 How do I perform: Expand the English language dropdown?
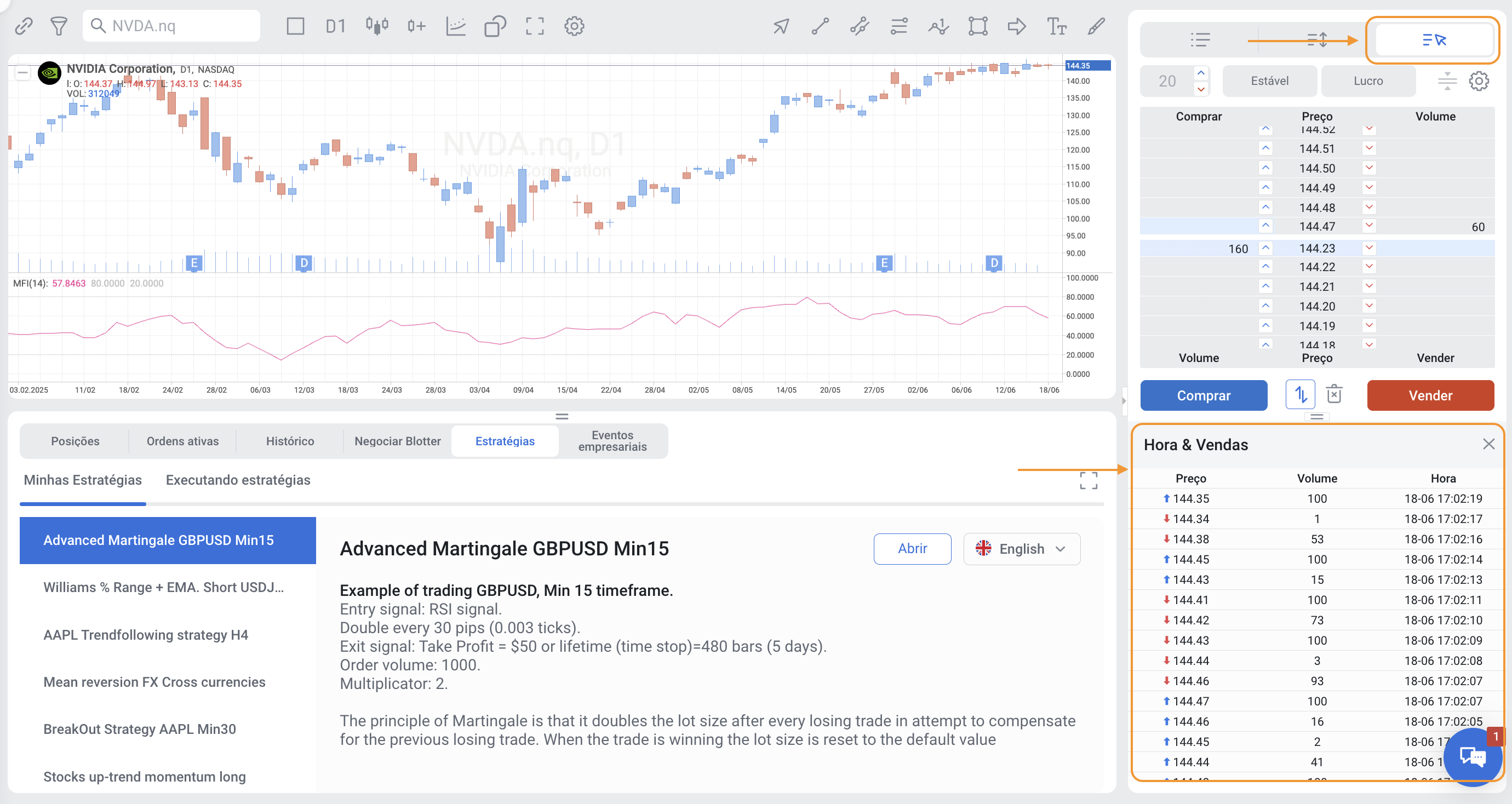click(x=1021, y=549)
